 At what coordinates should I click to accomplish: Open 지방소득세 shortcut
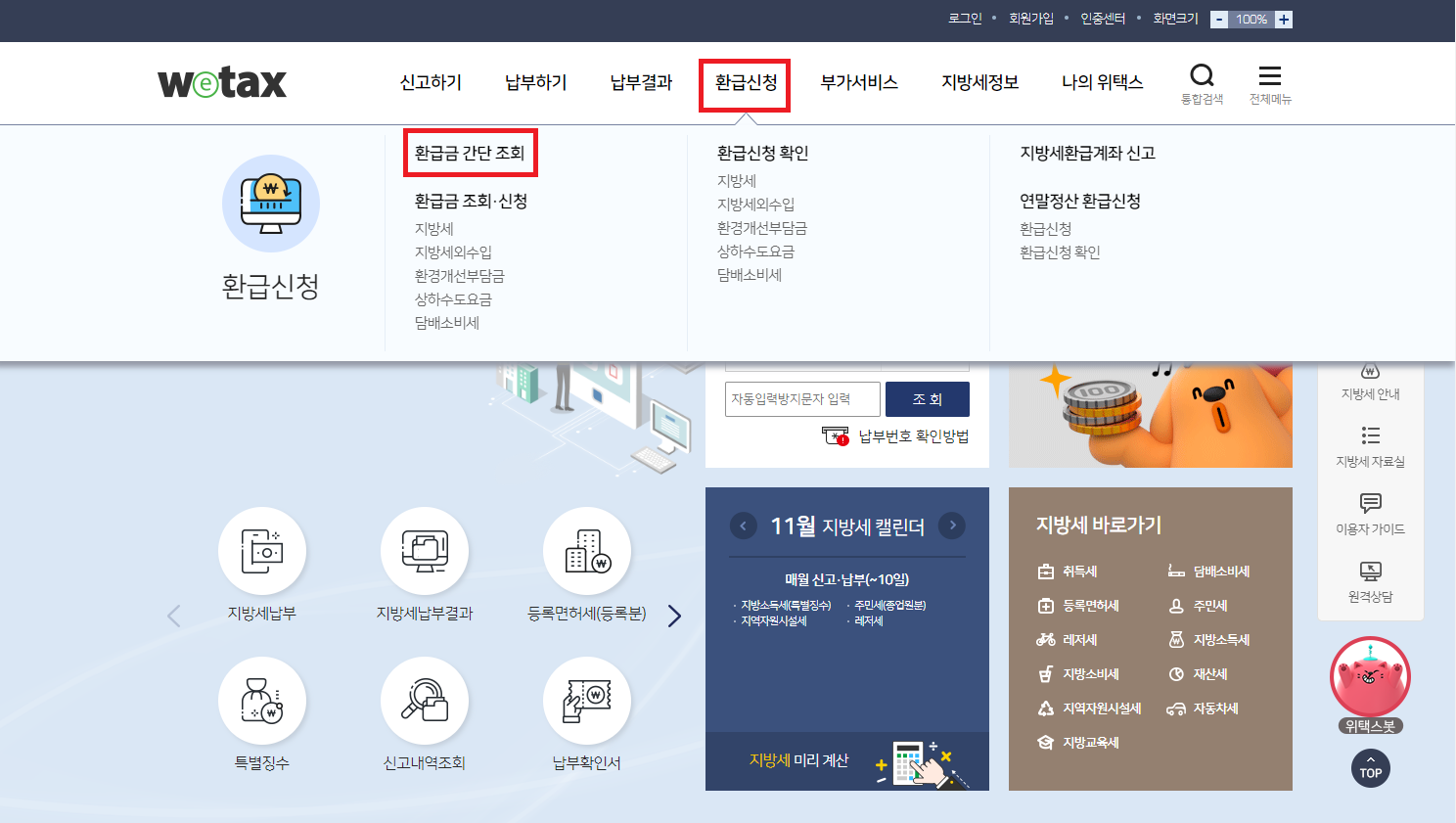click(1209, 640)
